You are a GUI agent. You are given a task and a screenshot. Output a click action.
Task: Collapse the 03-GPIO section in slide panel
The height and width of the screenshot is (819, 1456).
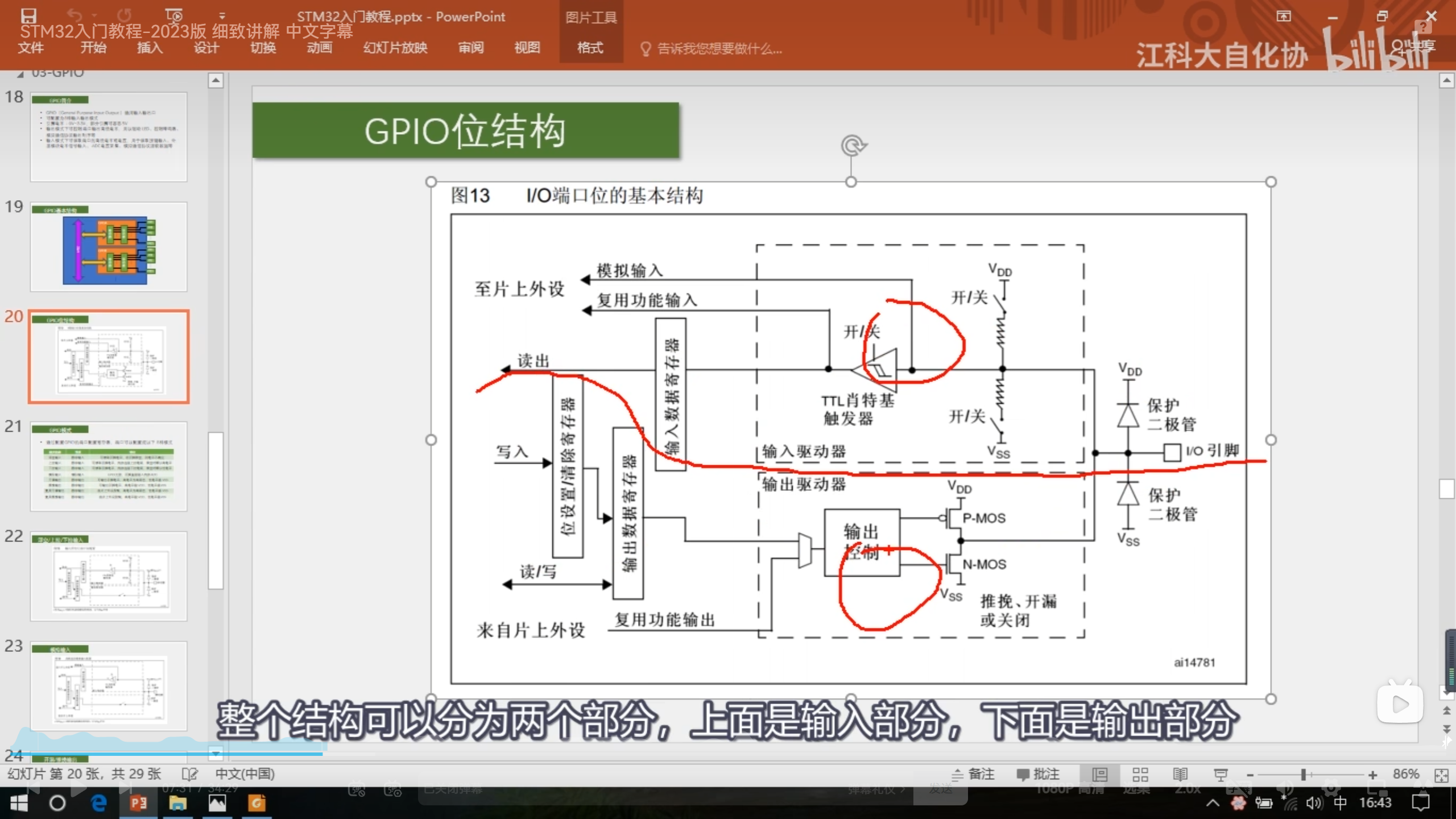tap(20, 74)
